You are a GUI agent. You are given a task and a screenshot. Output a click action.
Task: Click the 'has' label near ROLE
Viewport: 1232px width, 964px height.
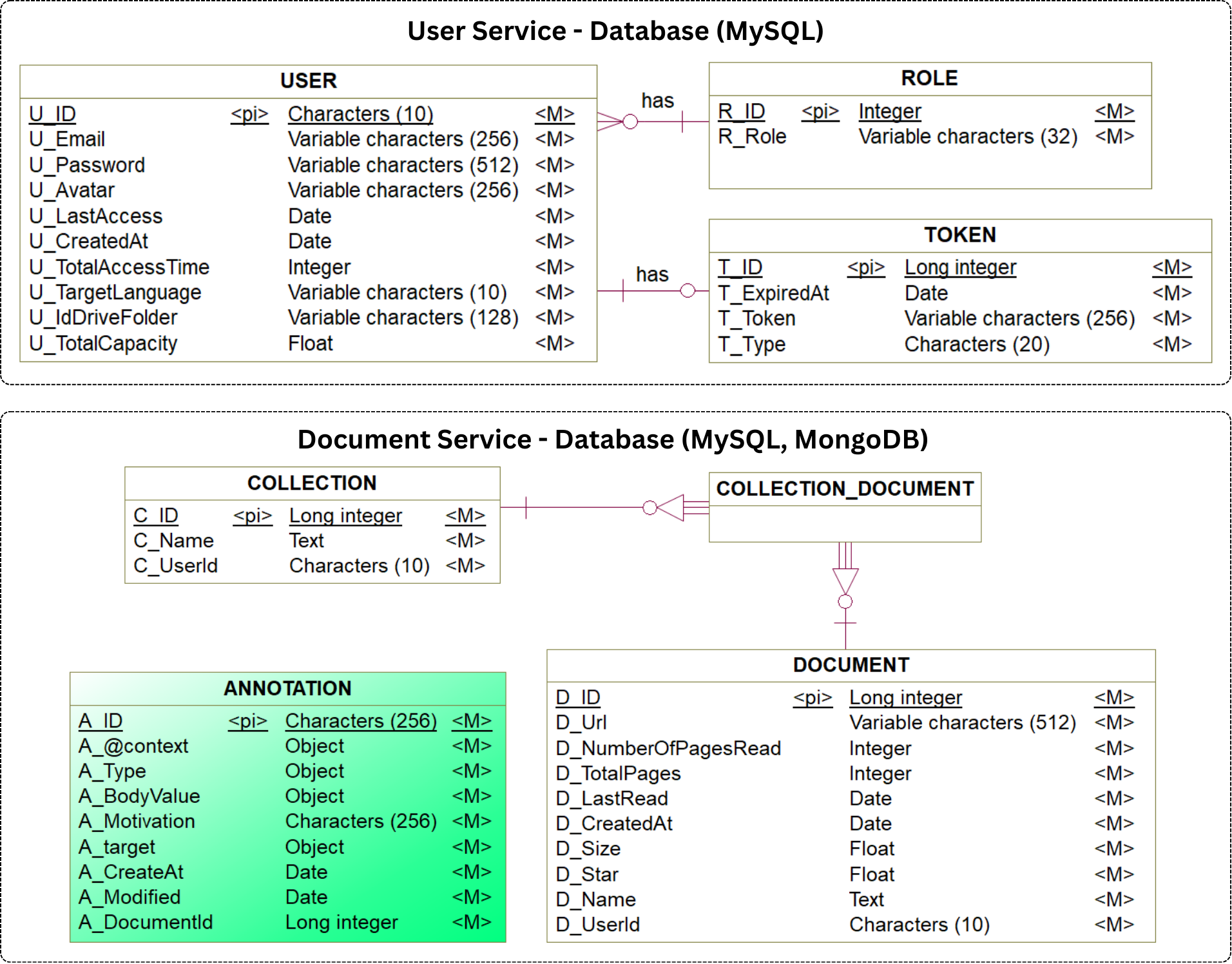pyautogui.click(x=657, y=101)
